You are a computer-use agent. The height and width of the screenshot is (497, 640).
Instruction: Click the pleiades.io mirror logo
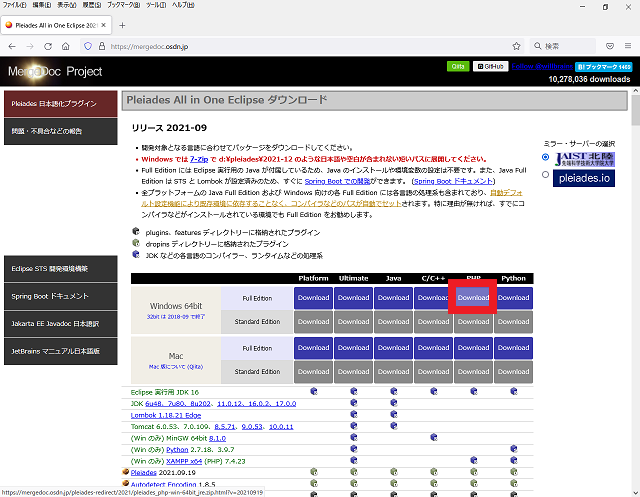coord(584,178)
